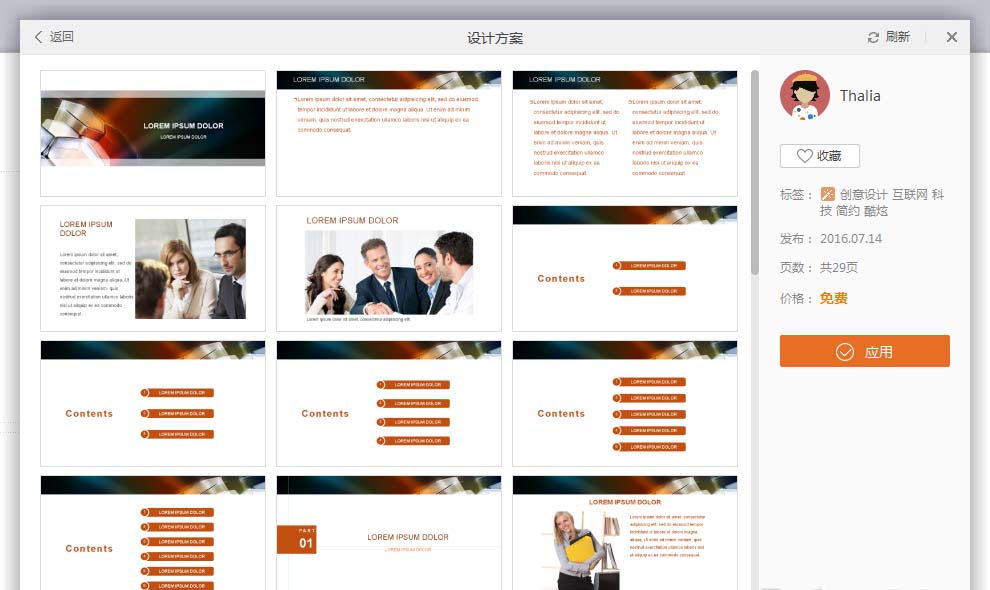Select the 互联网 tag

(x=909, y=195)
